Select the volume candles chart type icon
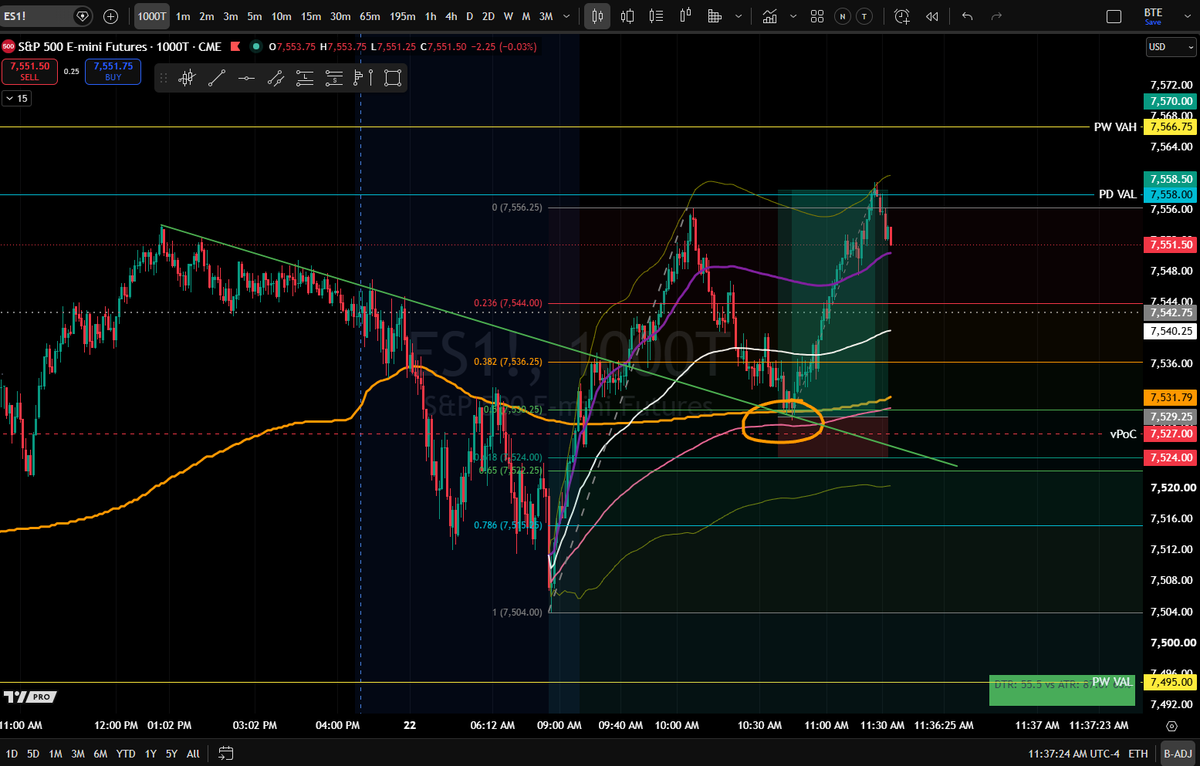Viewport: 1200px width, 766px height. 657,16
